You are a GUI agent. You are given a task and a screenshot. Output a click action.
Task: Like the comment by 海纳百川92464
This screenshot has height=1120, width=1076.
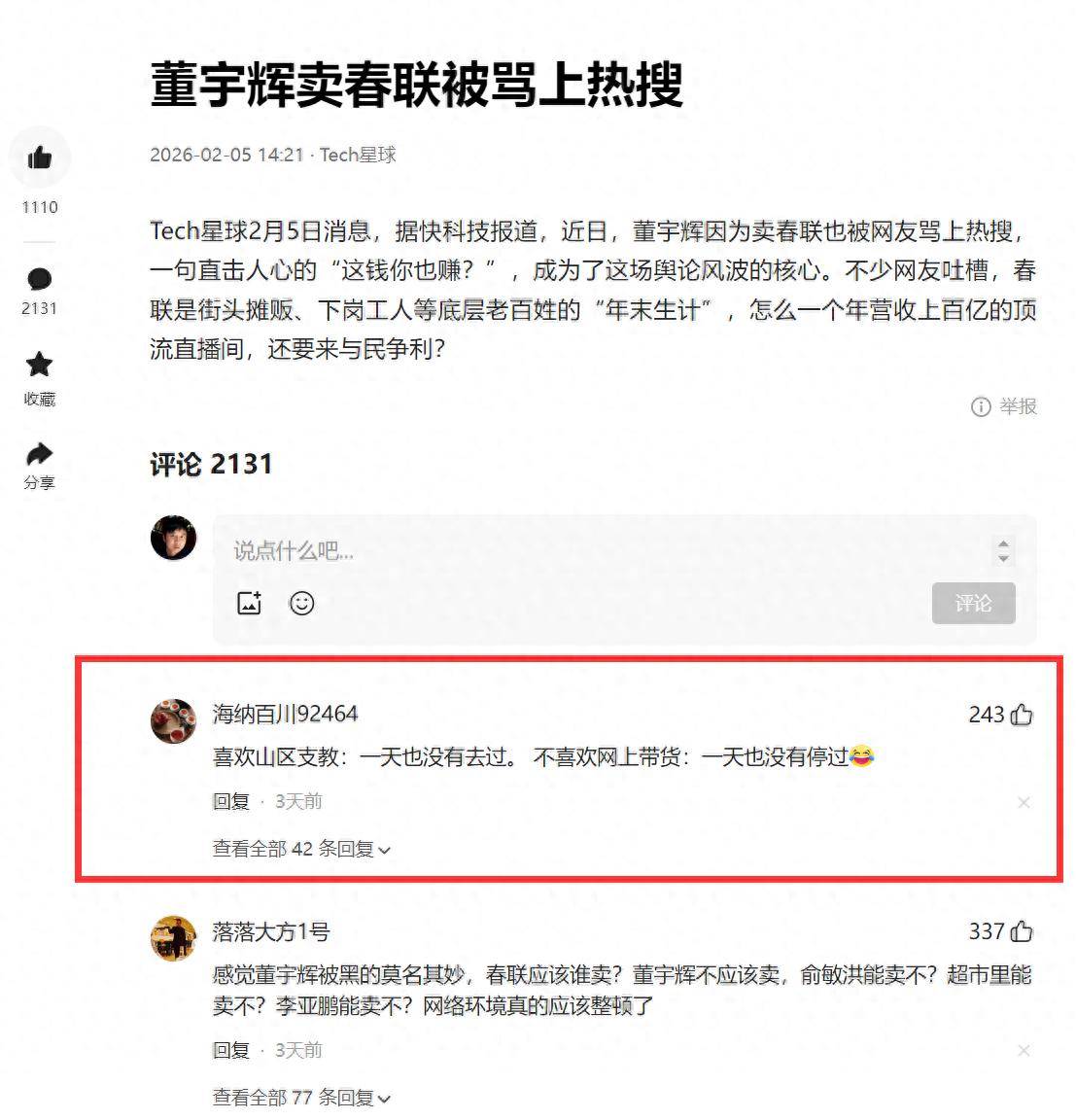click(x=1022, y=715)
